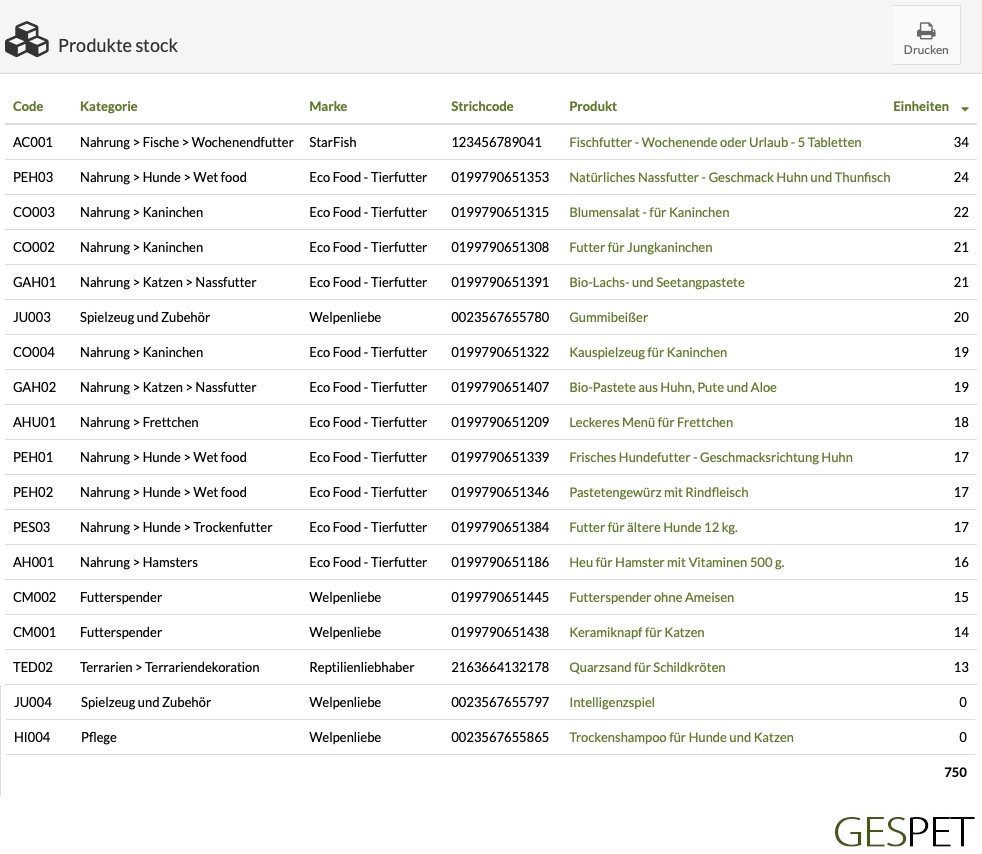This screenshot has width=982, height=854.
Task: Click the Pflege category cell
Action: click(99, 738)
